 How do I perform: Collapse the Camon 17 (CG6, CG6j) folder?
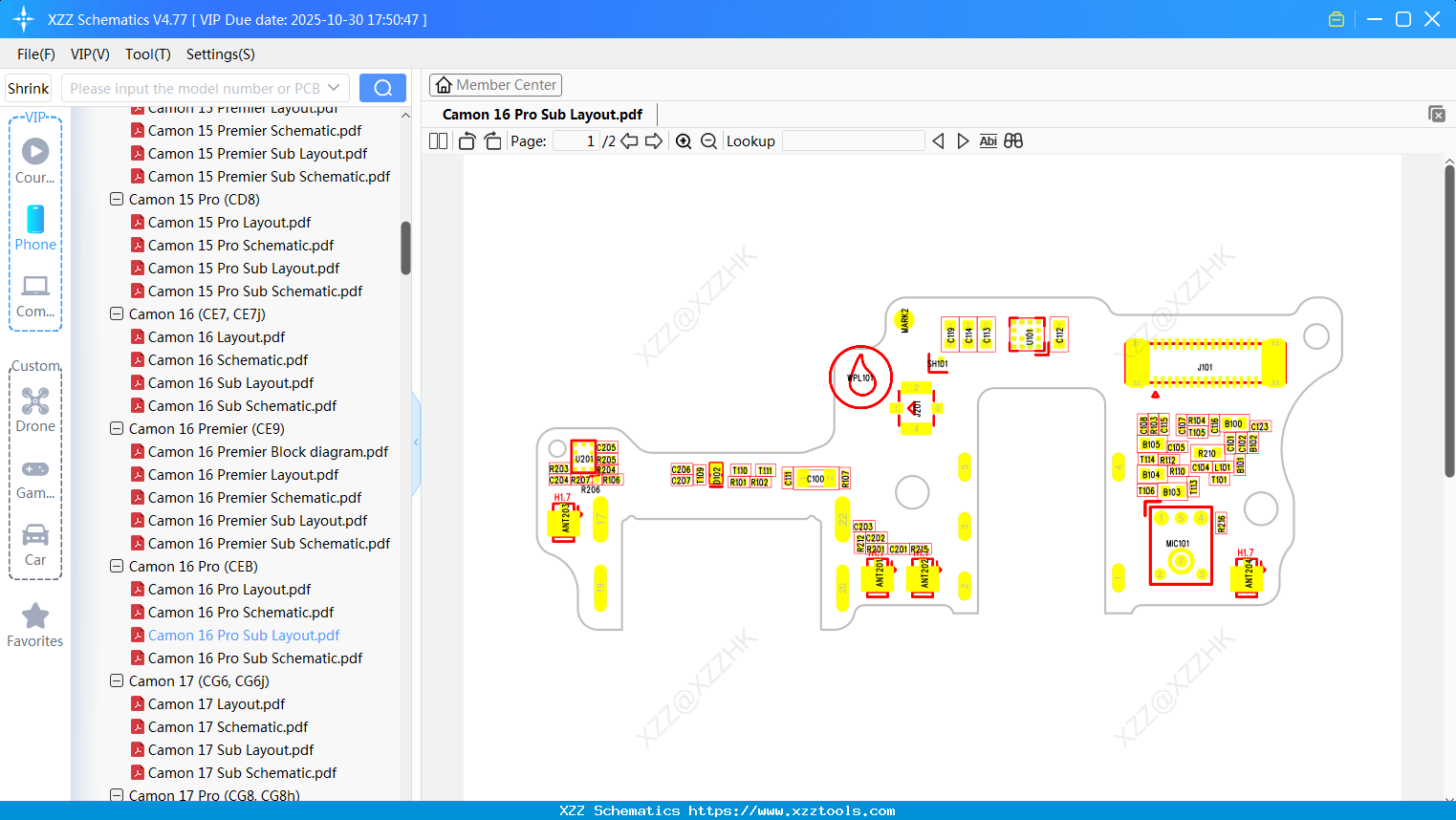117,681
